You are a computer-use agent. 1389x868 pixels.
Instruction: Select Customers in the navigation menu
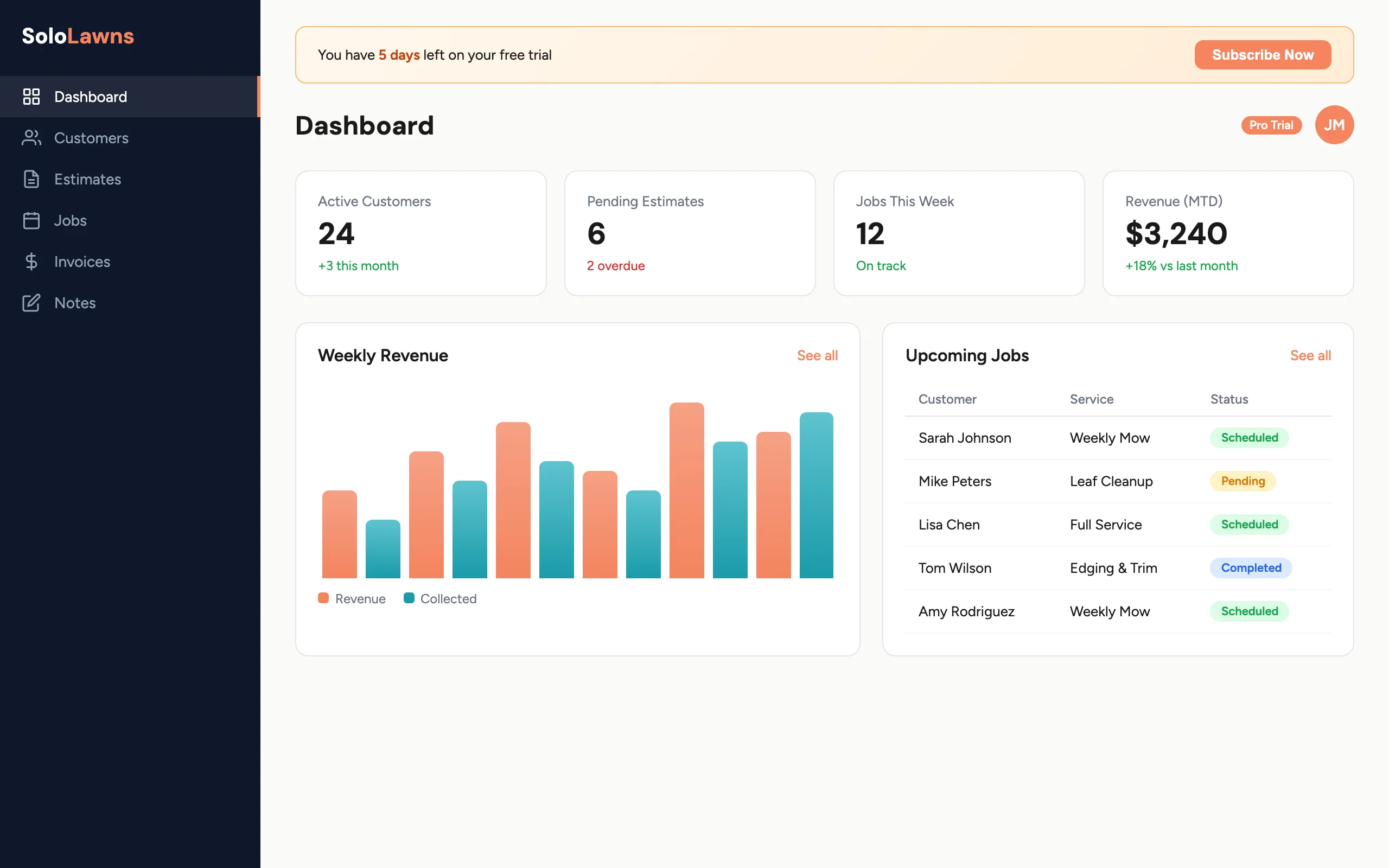point(91,138)
